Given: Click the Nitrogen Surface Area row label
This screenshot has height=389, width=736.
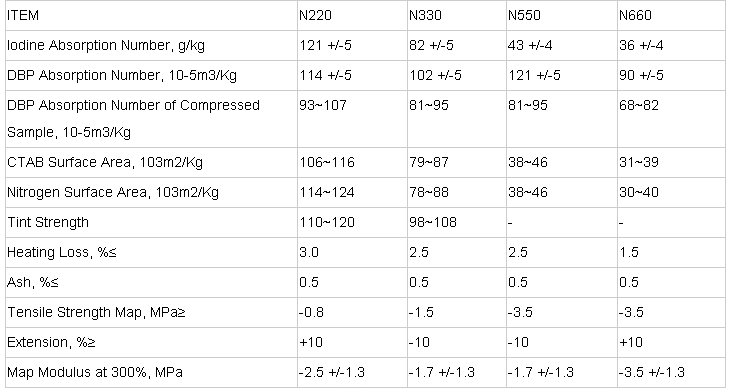Looking at the screenshot, I should click(x=113, y=192).
